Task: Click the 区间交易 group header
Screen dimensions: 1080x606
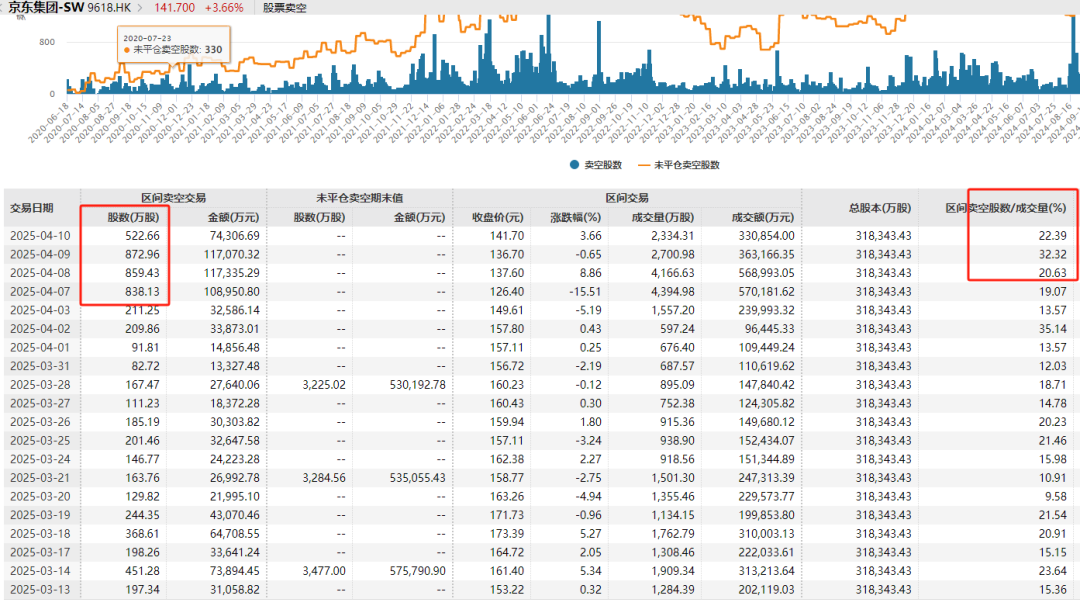Action: 627,198
